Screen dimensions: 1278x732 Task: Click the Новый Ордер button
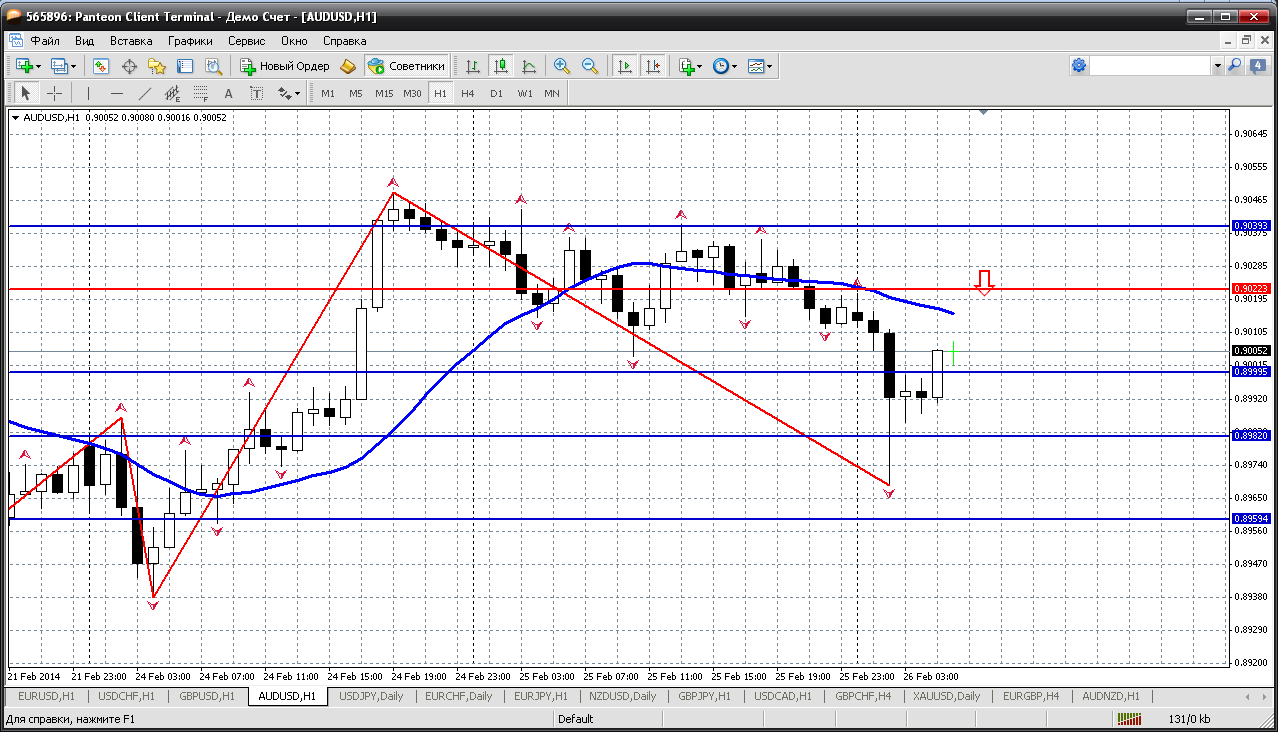(x=285, y=66)
